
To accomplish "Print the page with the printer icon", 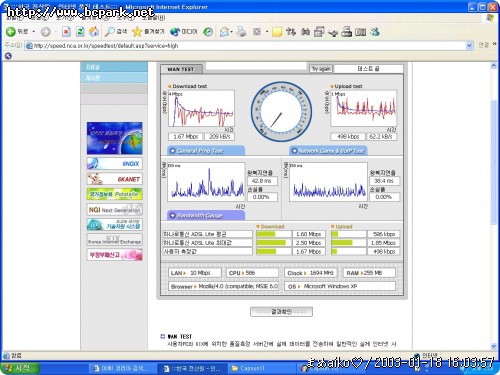I will click(x=241, y=32).
